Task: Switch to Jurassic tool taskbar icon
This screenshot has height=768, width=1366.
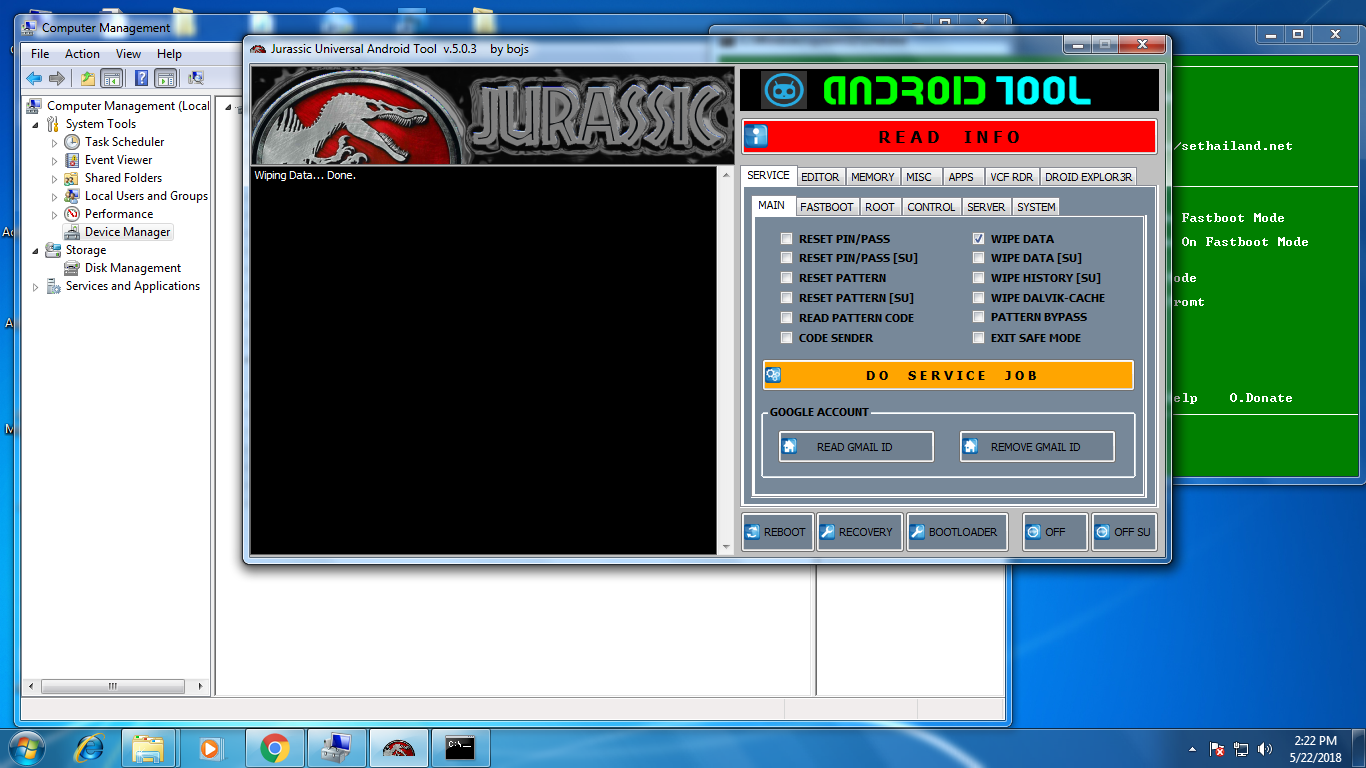Action: [399, 748]
